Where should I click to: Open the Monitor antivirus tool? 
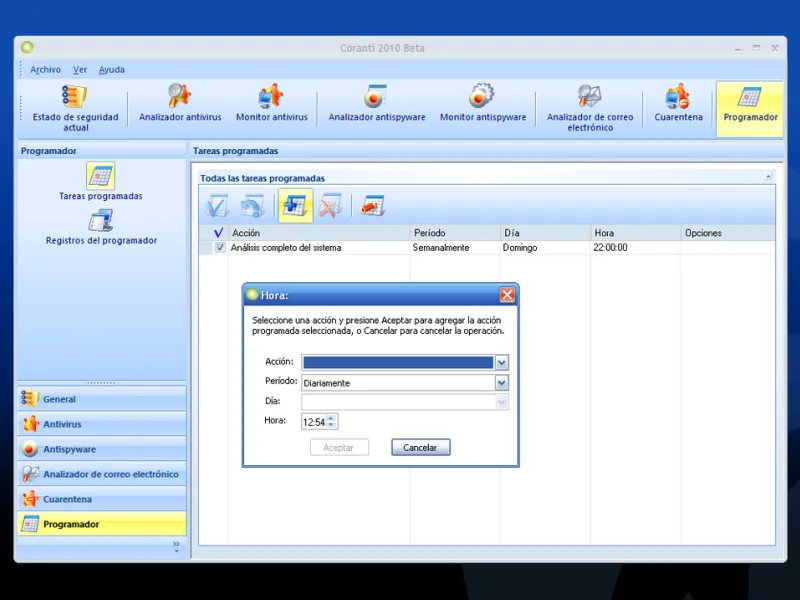coord(271,104)
